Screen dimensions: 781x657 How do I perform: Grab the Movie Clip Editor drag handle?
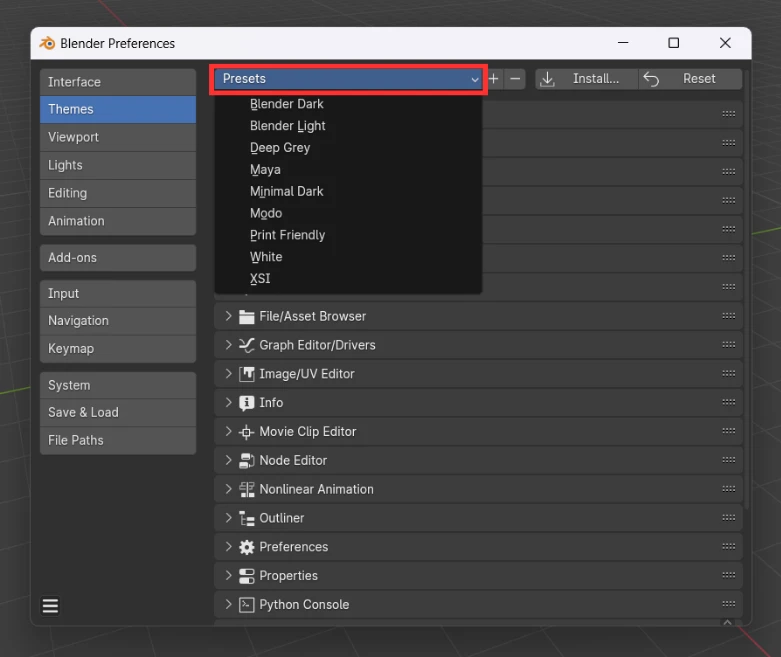pyautogui.click(x=729, y=431)
